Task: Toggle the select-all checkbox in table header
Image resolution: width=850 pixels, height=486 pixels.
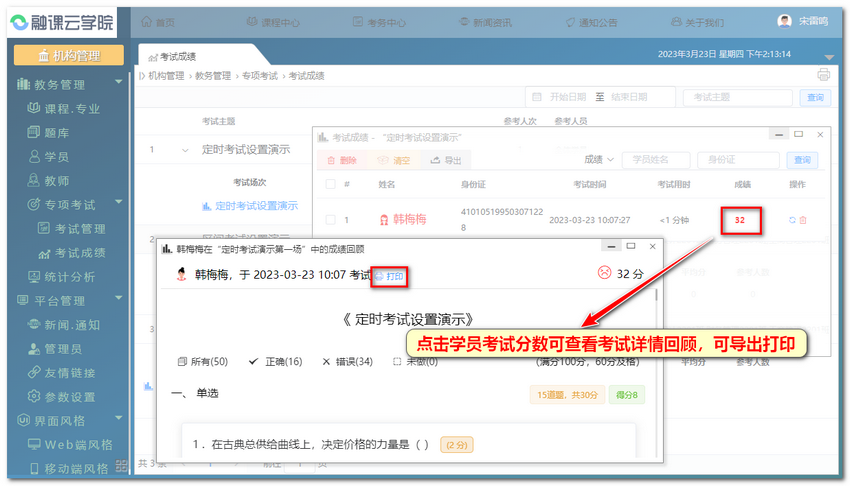Action: (x=330, y=184)
